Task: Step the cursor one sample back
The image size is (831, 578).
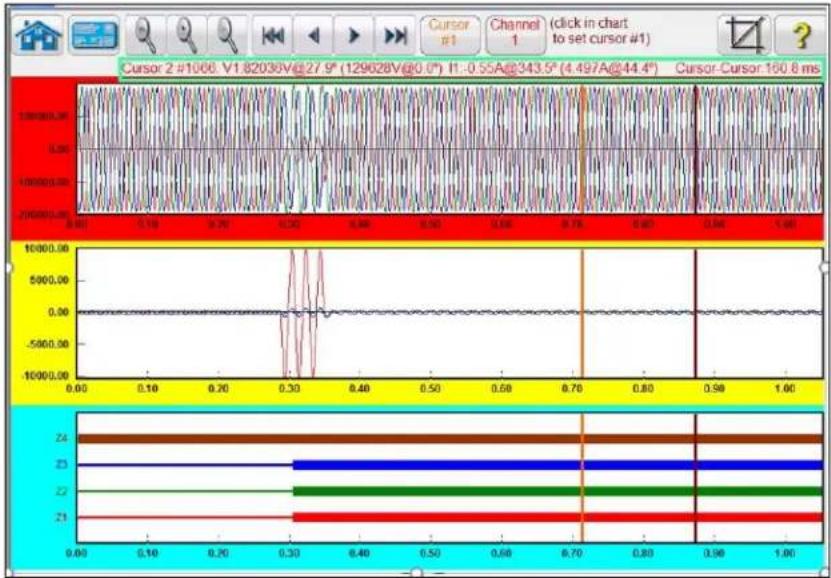Action: tap(314, 36)
